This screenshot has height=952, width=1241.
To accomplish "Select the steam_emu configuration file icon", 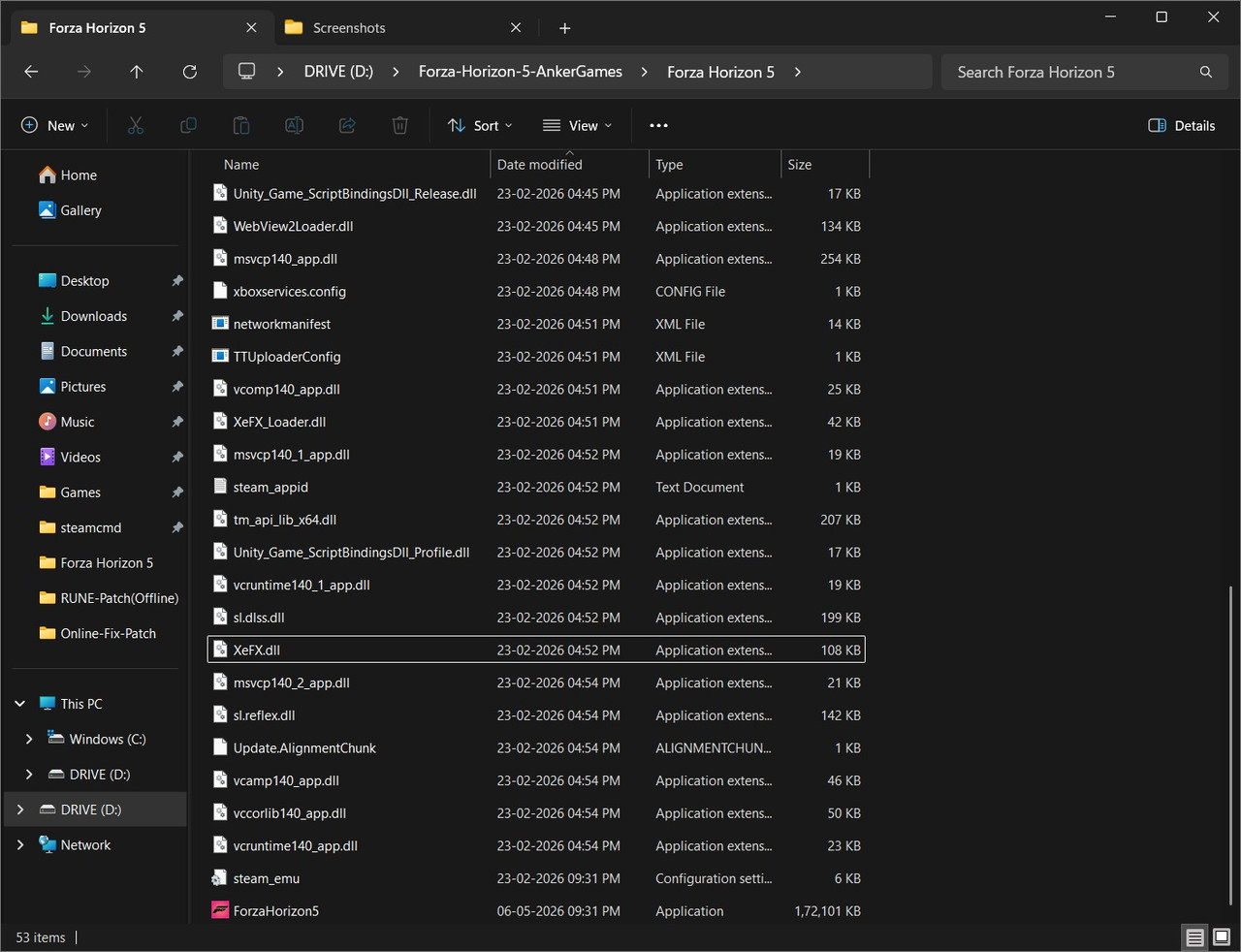I will point(220,878).
